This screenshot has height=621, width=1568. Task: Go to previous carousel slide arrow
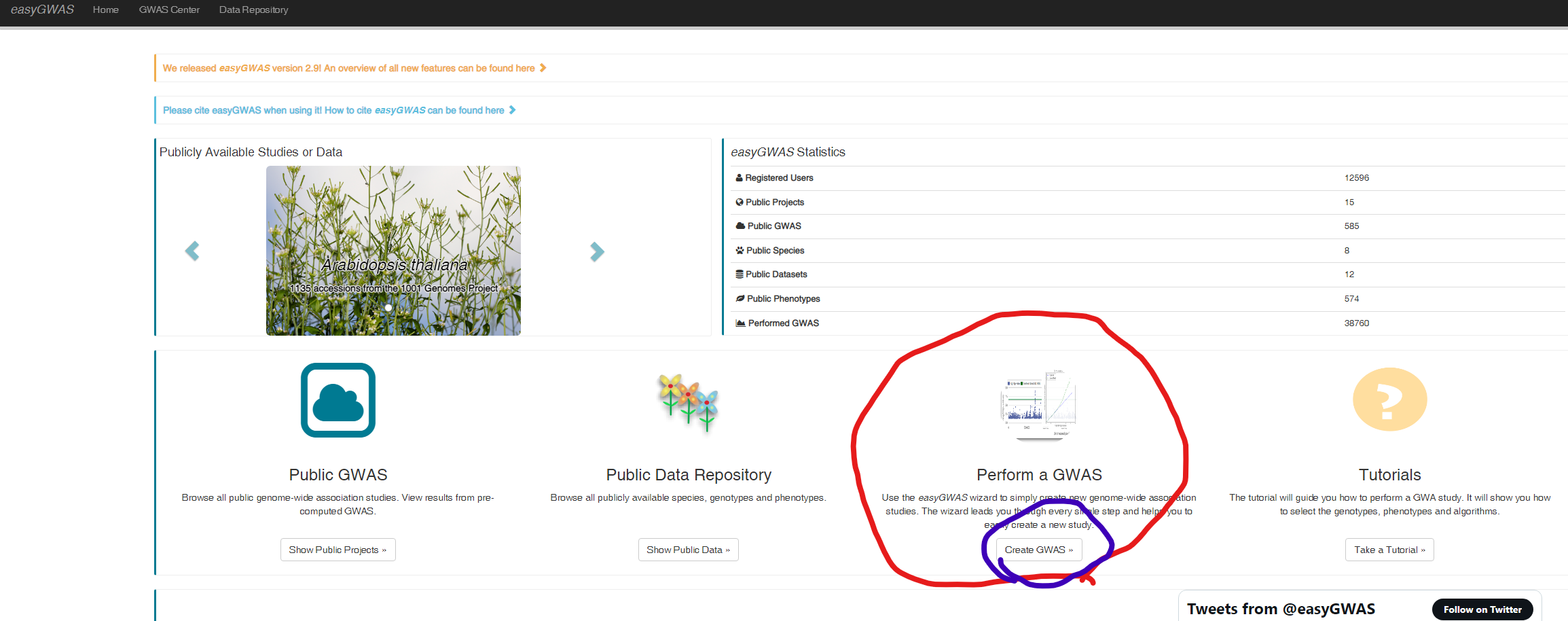(x=192, y=251)
